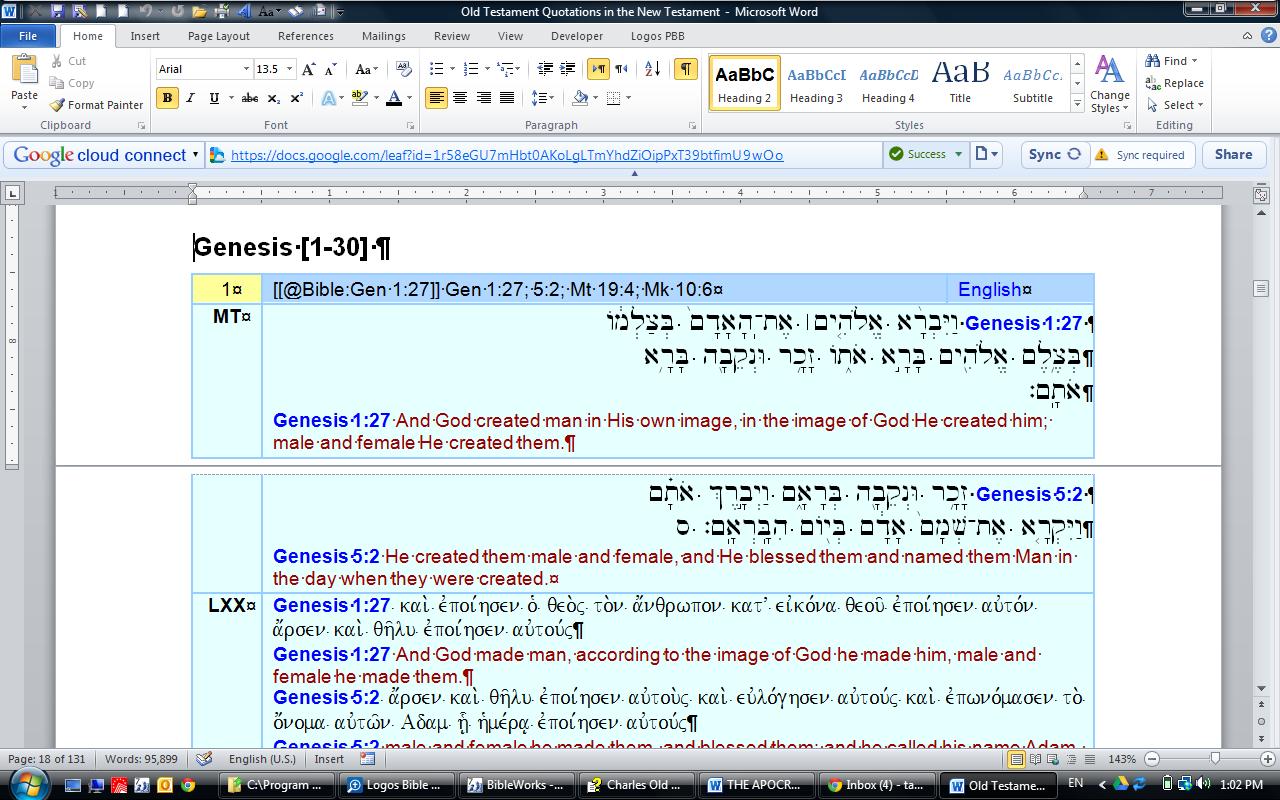The image size is (1280, 800).
Task: Toggle Bold formatting off
Action: [x=167, y=98]
